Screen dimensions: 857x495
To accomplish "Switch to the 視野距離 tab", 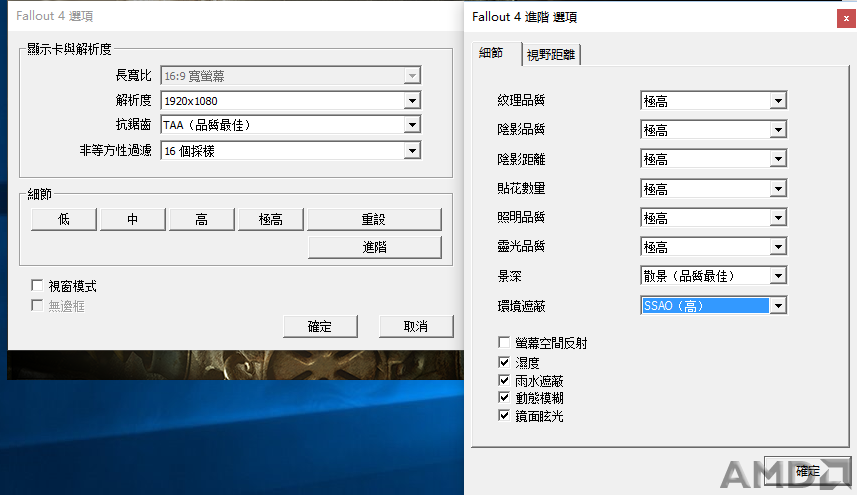I will click(x=551, y=55).
